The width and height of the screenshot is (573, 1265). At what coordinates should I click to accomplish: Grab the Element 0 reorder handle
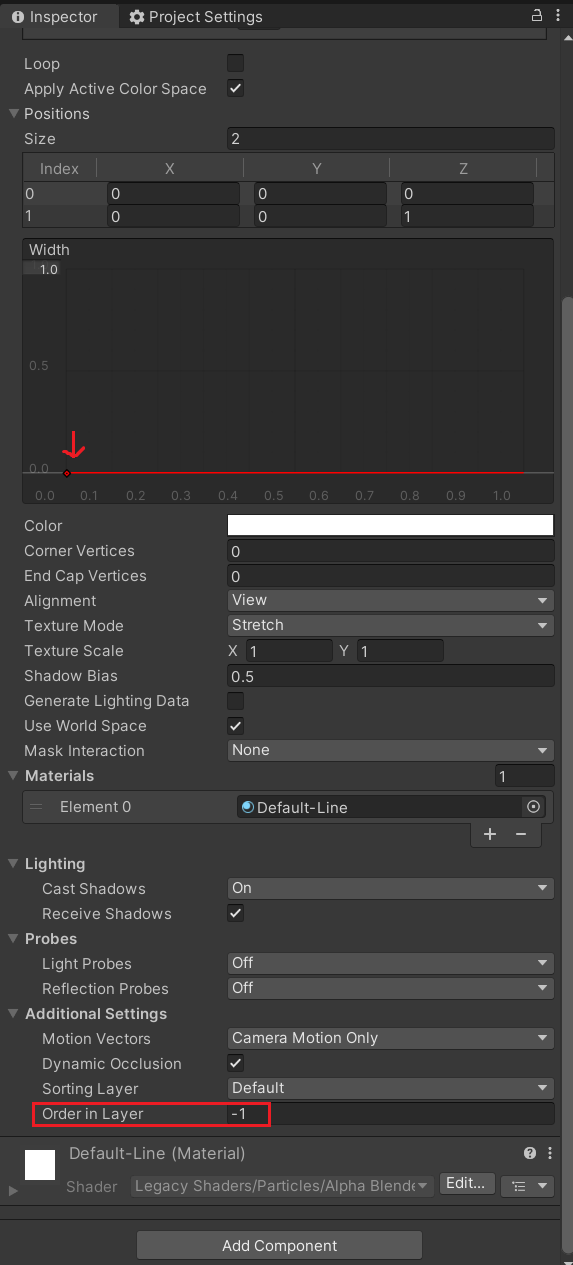pos(36,807)
